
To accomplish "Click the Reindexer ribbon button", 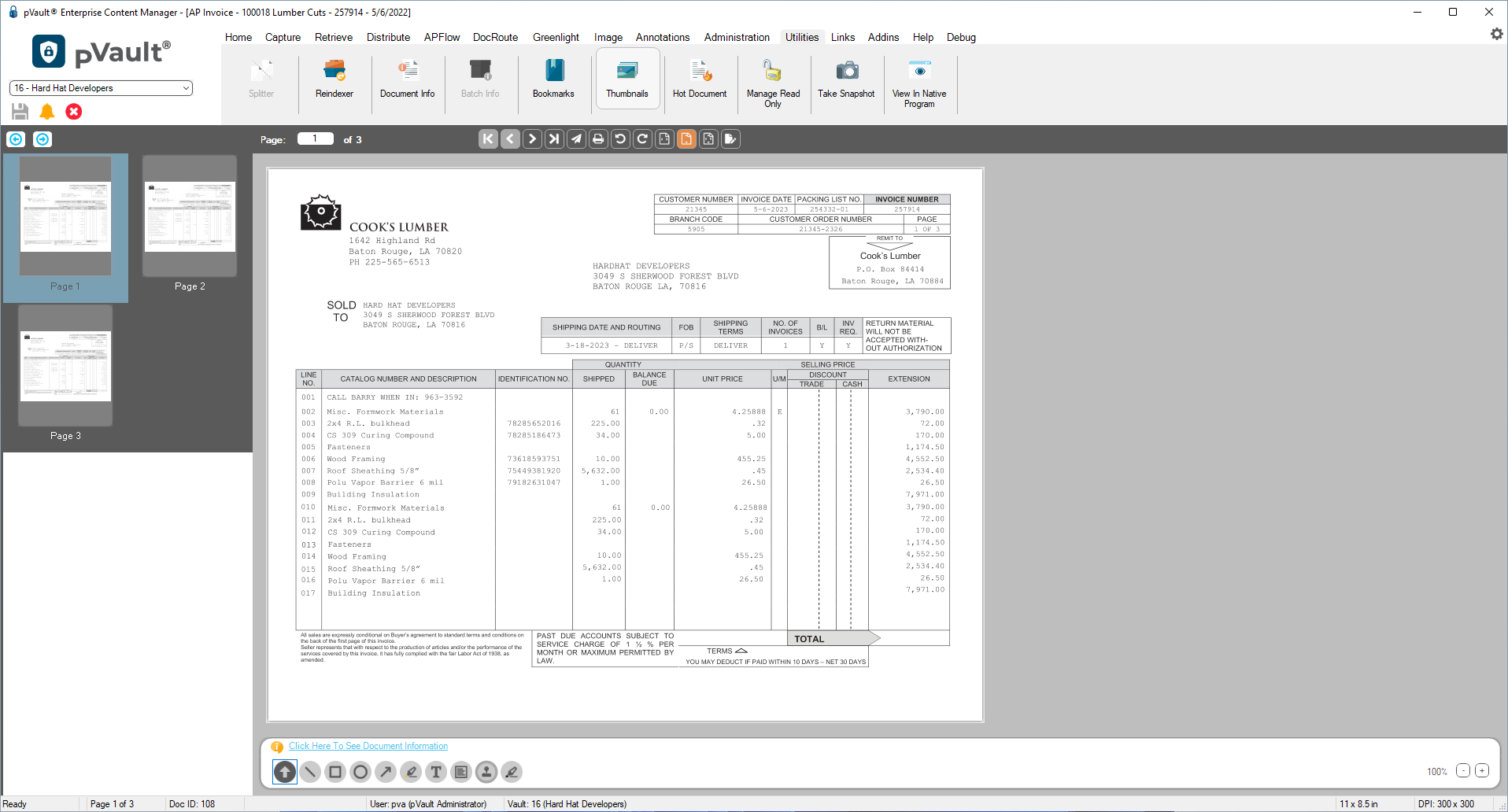I will pyautogui.click(x=334, y=79).
